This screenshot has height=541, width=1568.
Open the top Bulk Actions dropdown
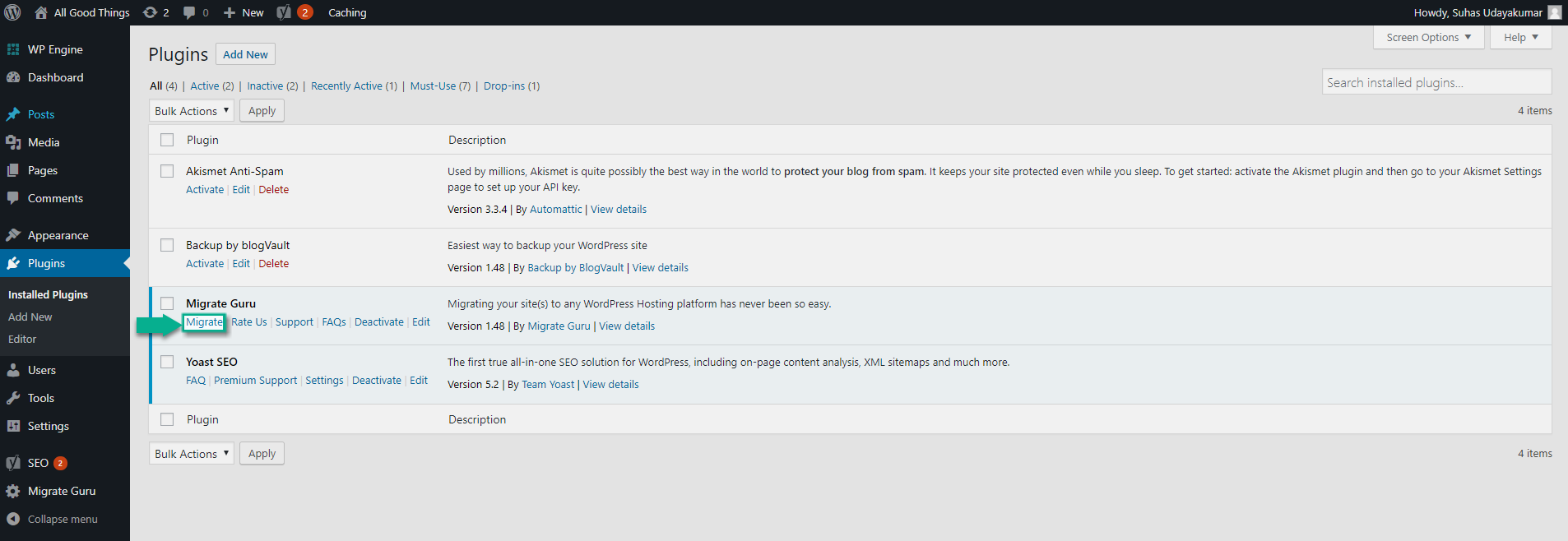pyautogui.click(x=192, y=111)
